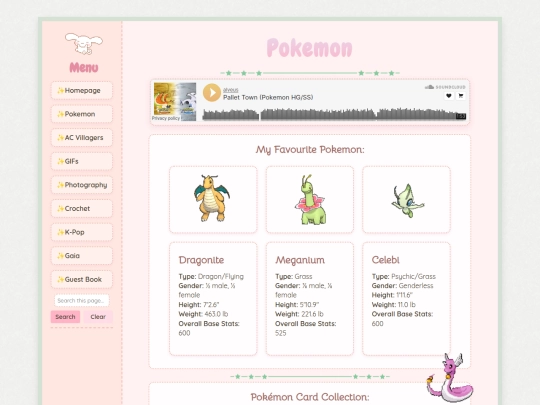Click the Meganium card heading
Image resolution: width=540 pixels, height=405 pixels.
tap(300, 260)
